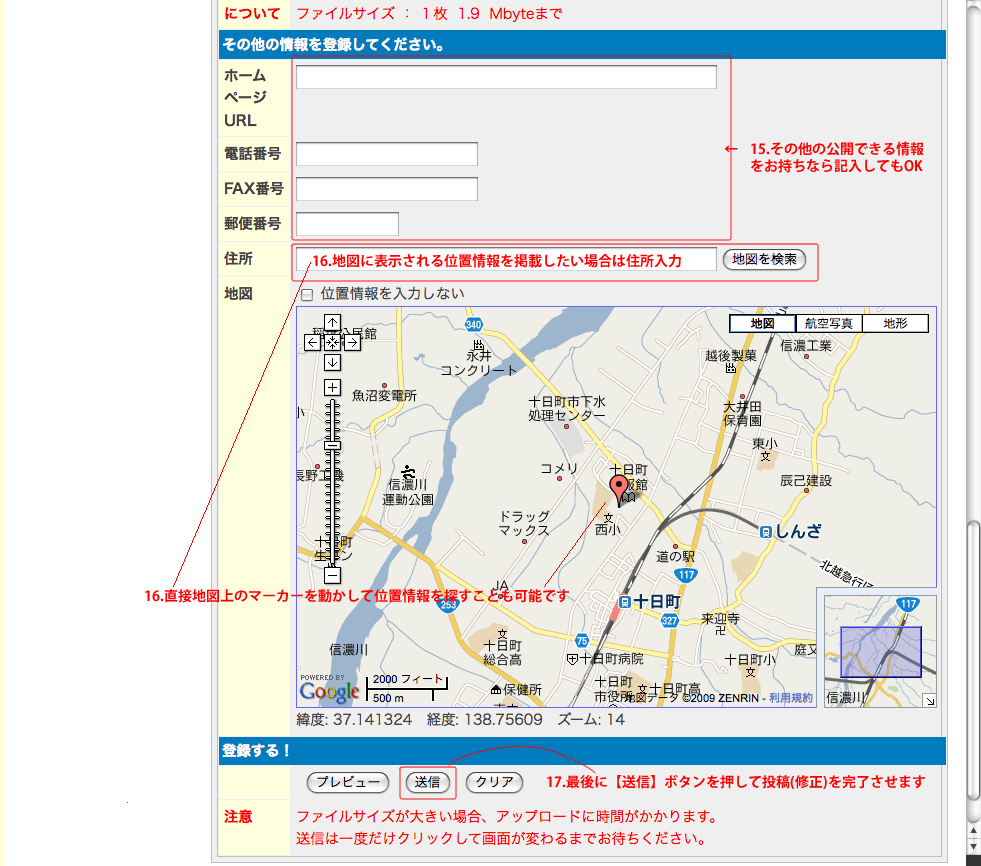Click the route 340 shield on map
The height and width of the screenshot is (866, 981).
[474, 324]
